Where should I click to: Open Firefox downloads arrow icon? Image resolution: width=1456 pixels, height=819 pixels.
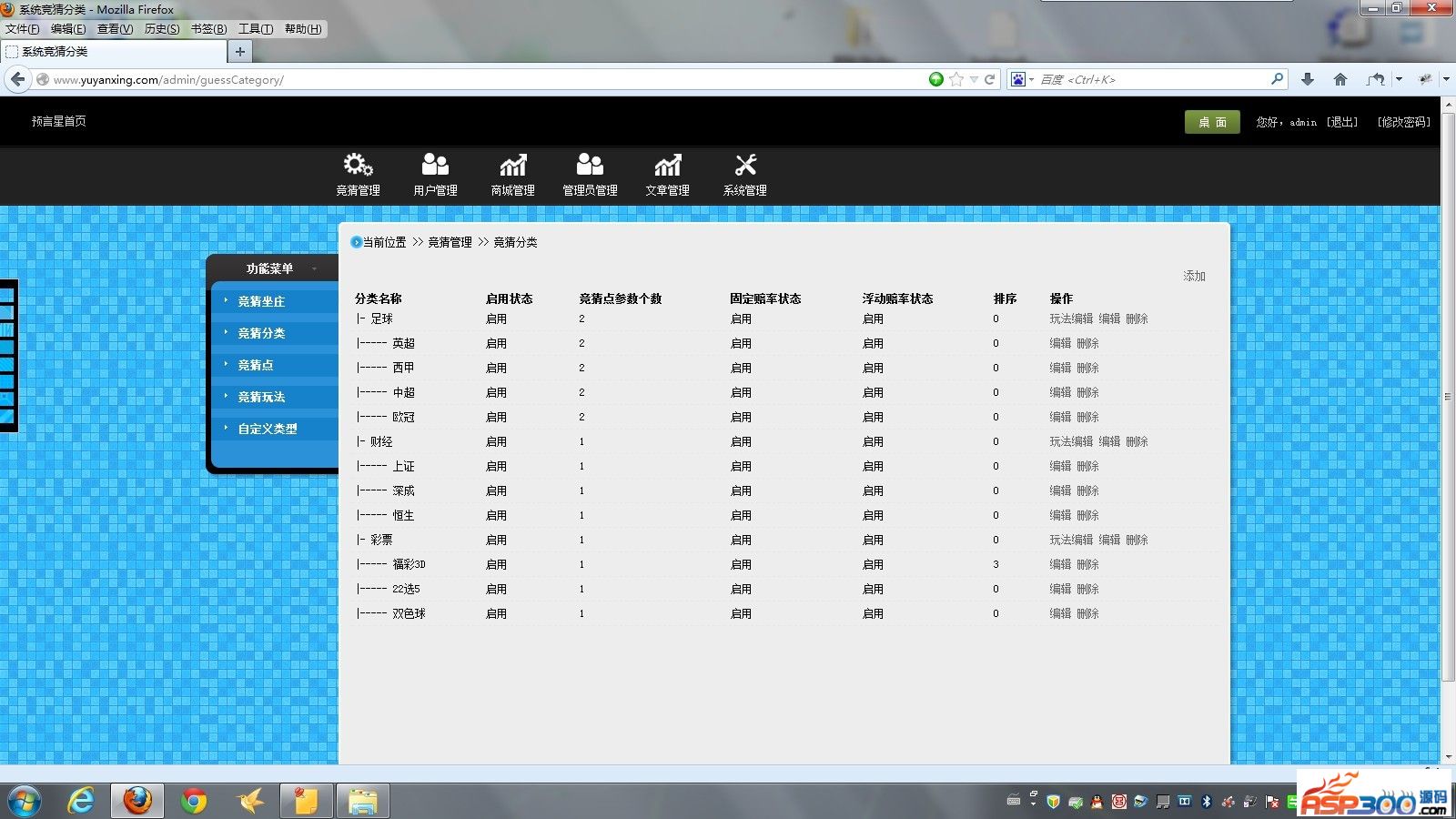1308,79
